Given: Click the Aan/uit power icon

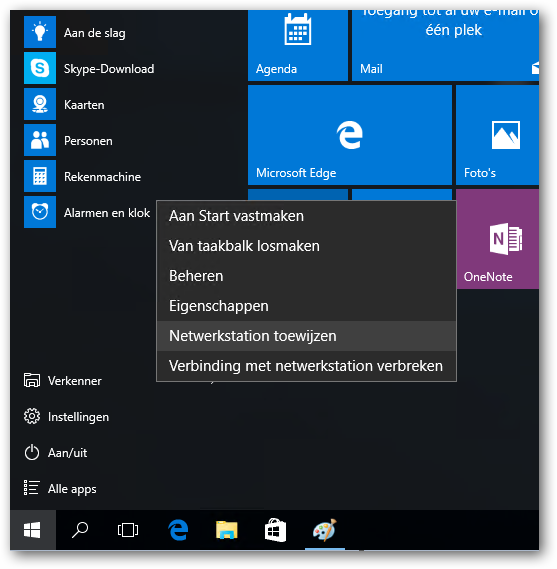Looking at the screenshot, I should (x=32, y=453).
